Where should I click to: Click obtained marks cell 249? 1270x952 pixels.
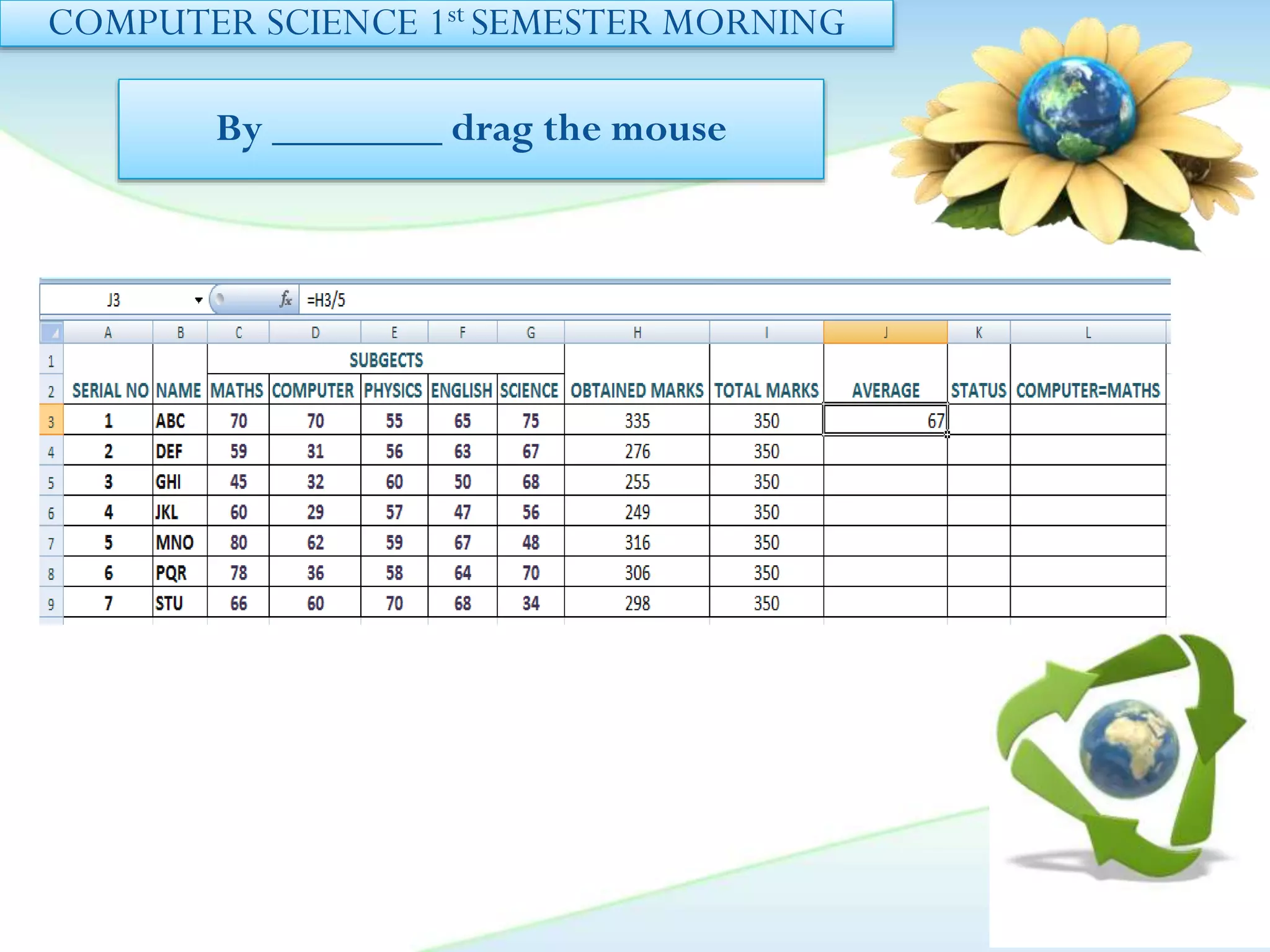(x=637, y=511)
